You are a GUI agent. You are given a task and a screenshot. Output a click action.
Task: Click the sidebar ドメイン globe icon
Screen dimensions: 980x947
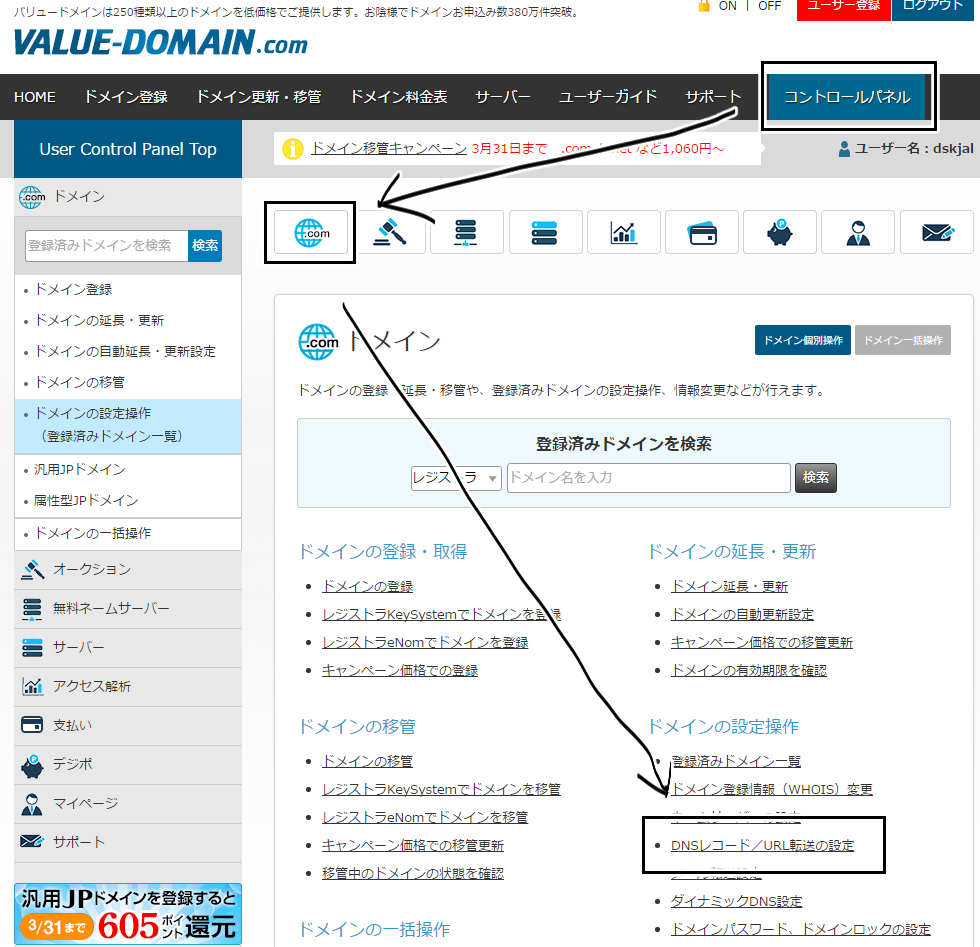[x=32, y=197]
